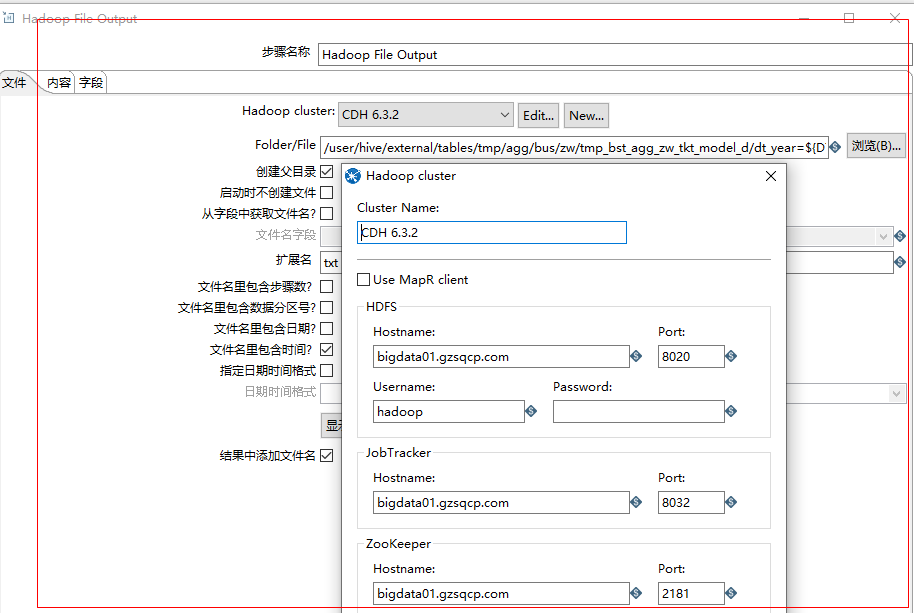Click variable icon beside JobTracker Port 8032
Screen dimensions: 914x613
pos(731,502)
